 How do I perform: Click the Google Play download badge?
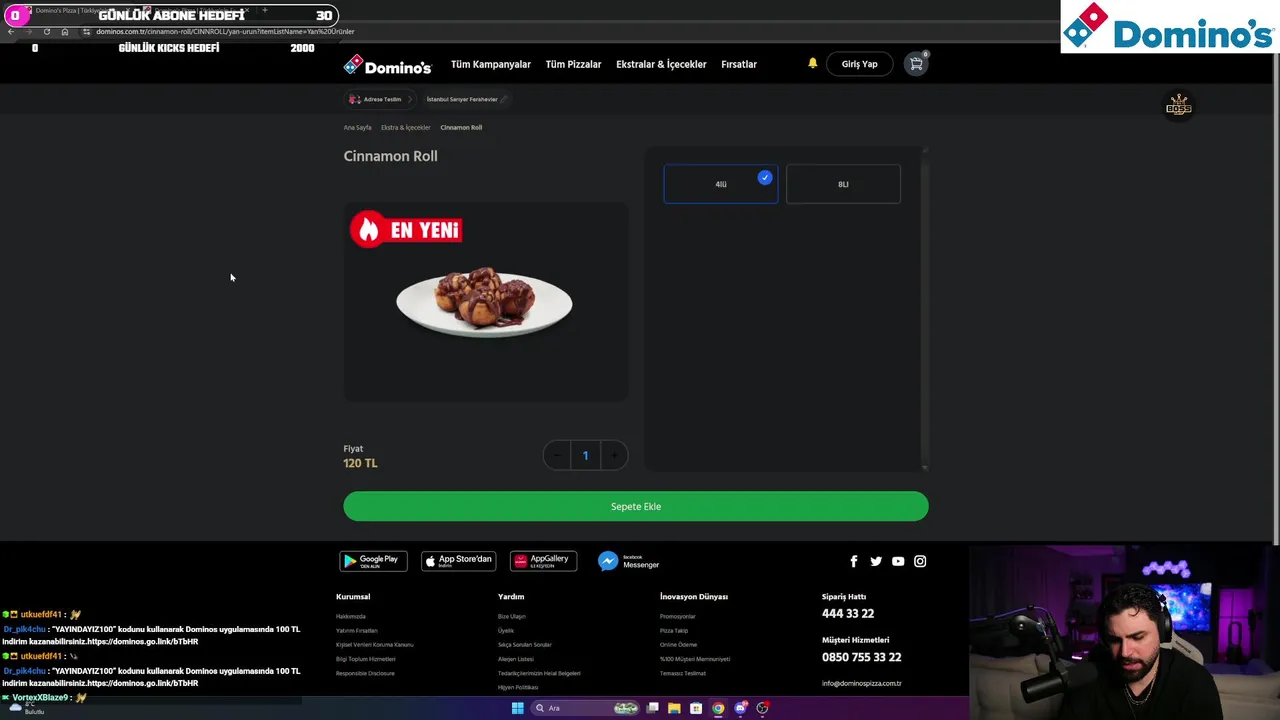pos(373,561)
